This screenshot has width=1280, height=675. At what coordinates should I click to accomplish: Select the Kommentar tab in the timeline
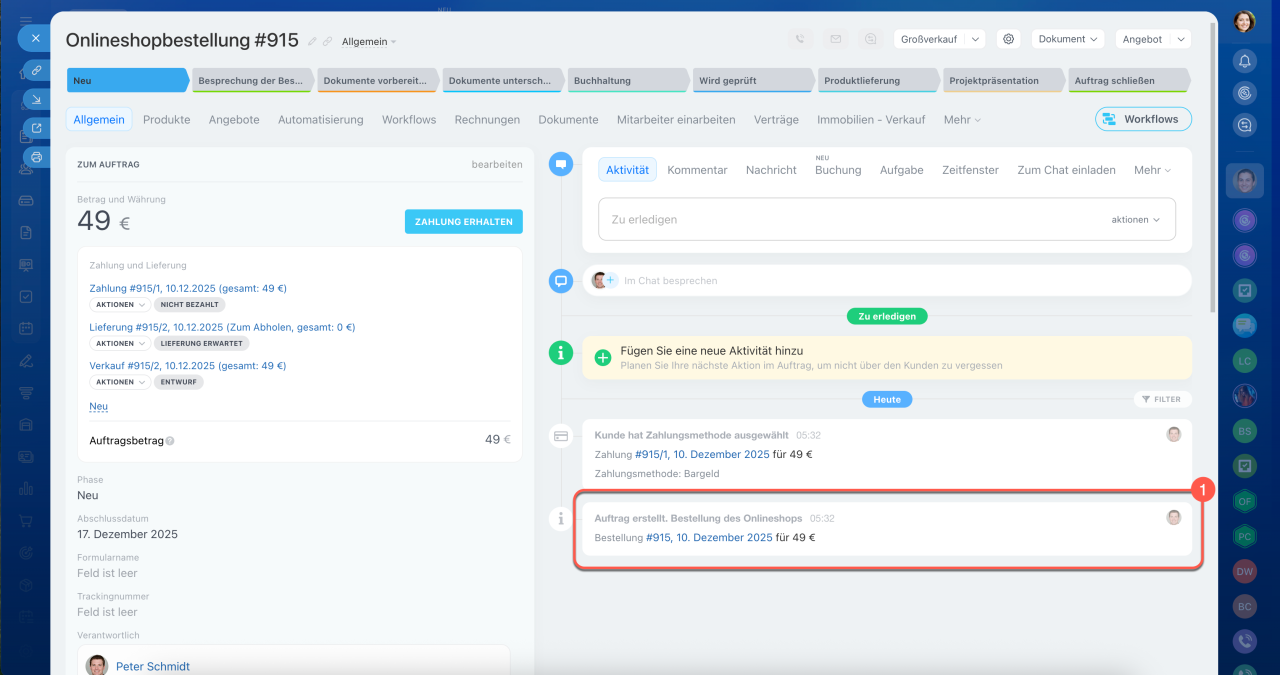(697, 170)
